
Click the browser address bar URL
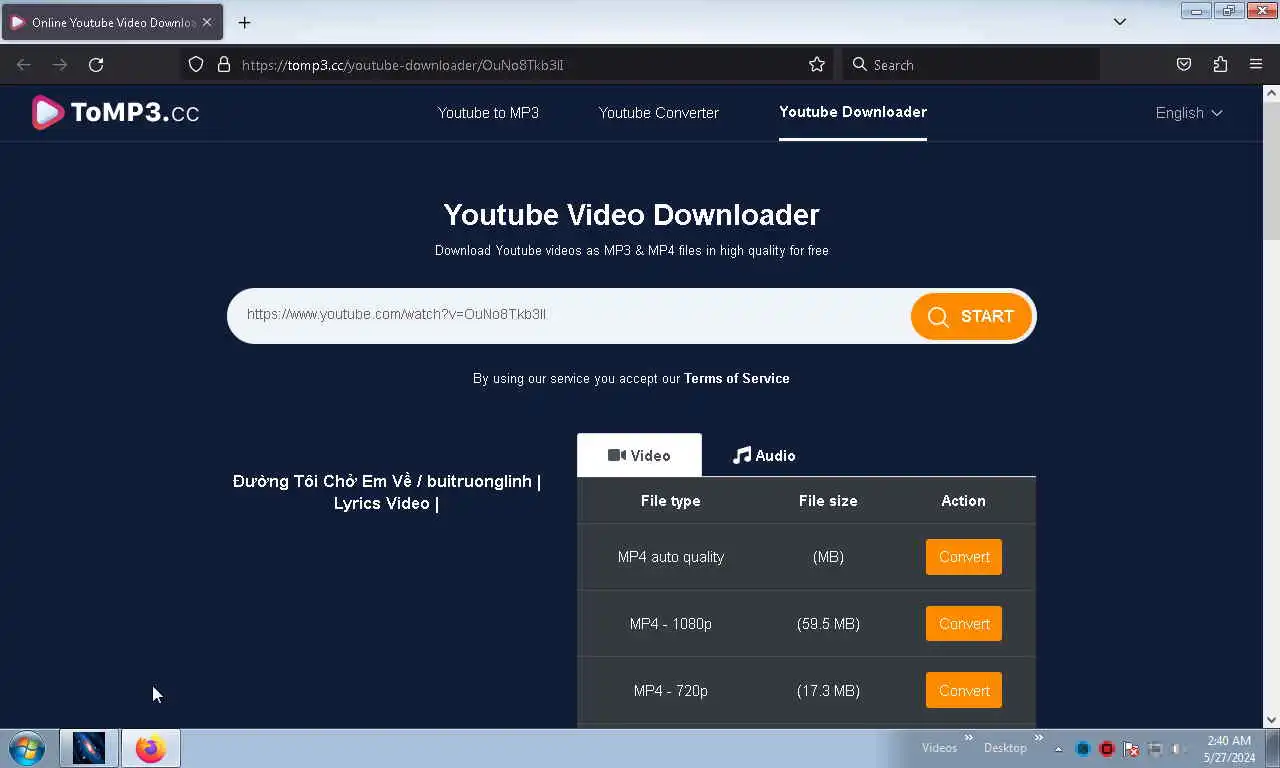click(403, 65)
